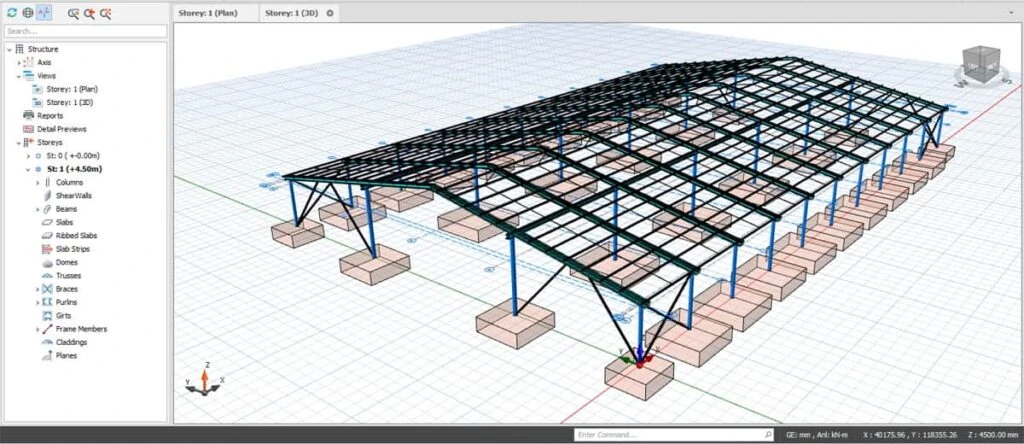
Task: Select the Ribbed Slabs tree item
Action: (76, 236)
